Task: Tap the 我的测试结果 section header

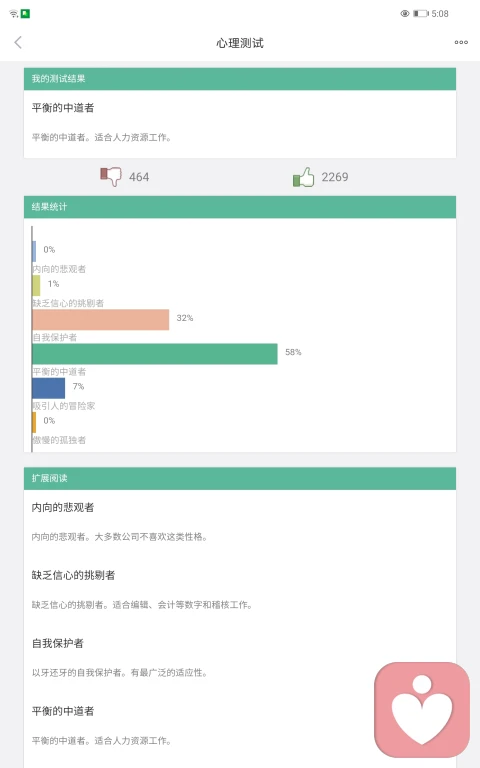Action: pos(240,79)
